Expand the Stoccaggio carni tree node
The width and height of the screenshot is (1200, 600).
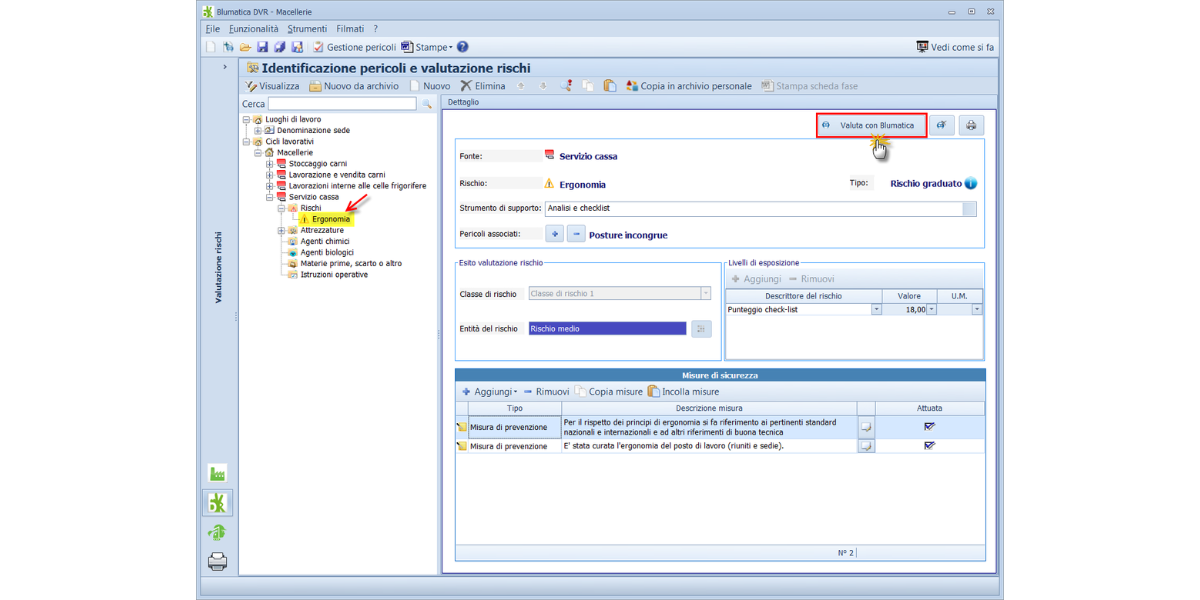(x=269, y=164)
